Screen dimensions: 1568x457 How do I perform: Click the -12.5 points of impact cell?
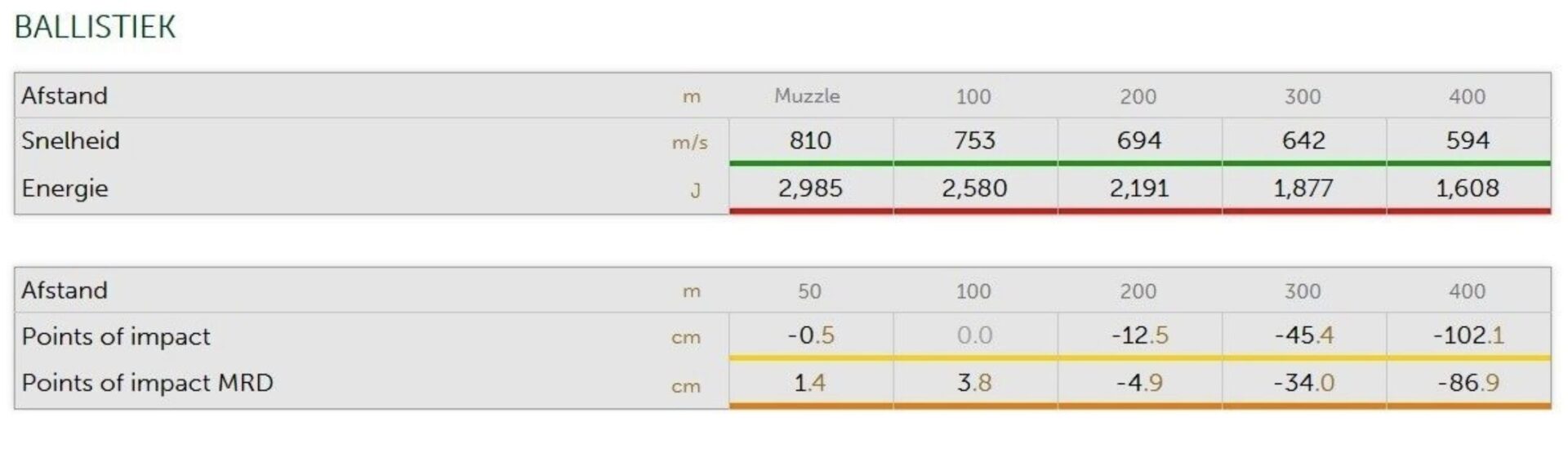[1139, 335]
